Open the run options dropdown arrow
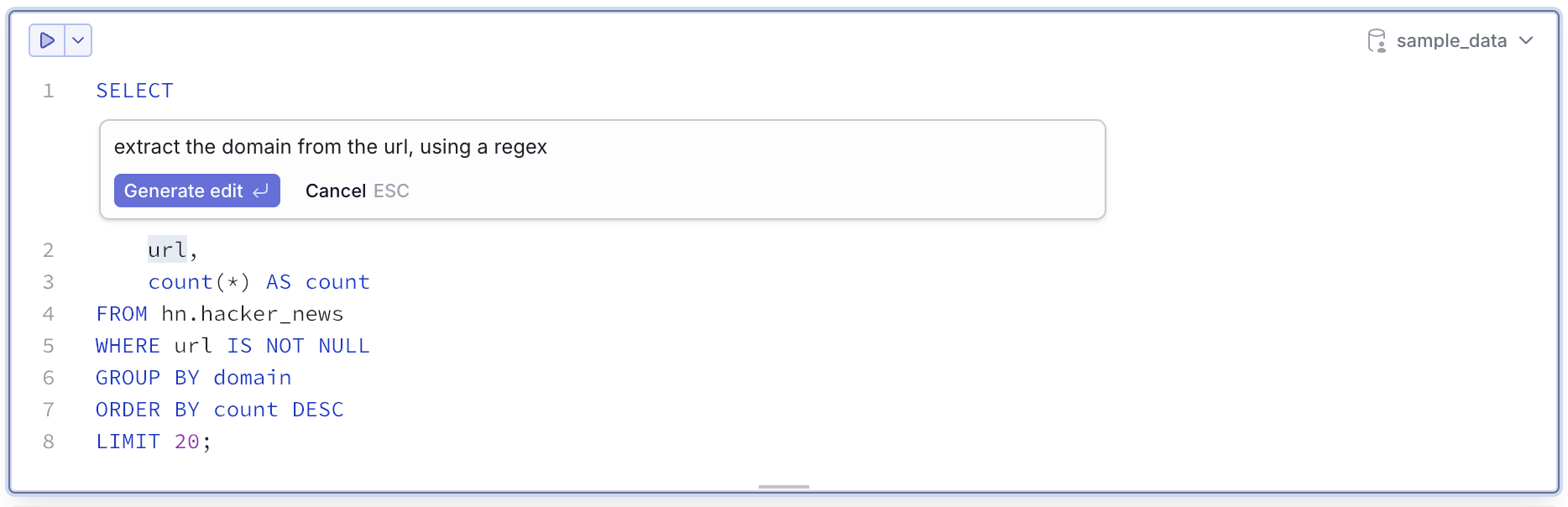Image resolution: width=1568 pixels, height=507 pixels. (x=78, y=40)
